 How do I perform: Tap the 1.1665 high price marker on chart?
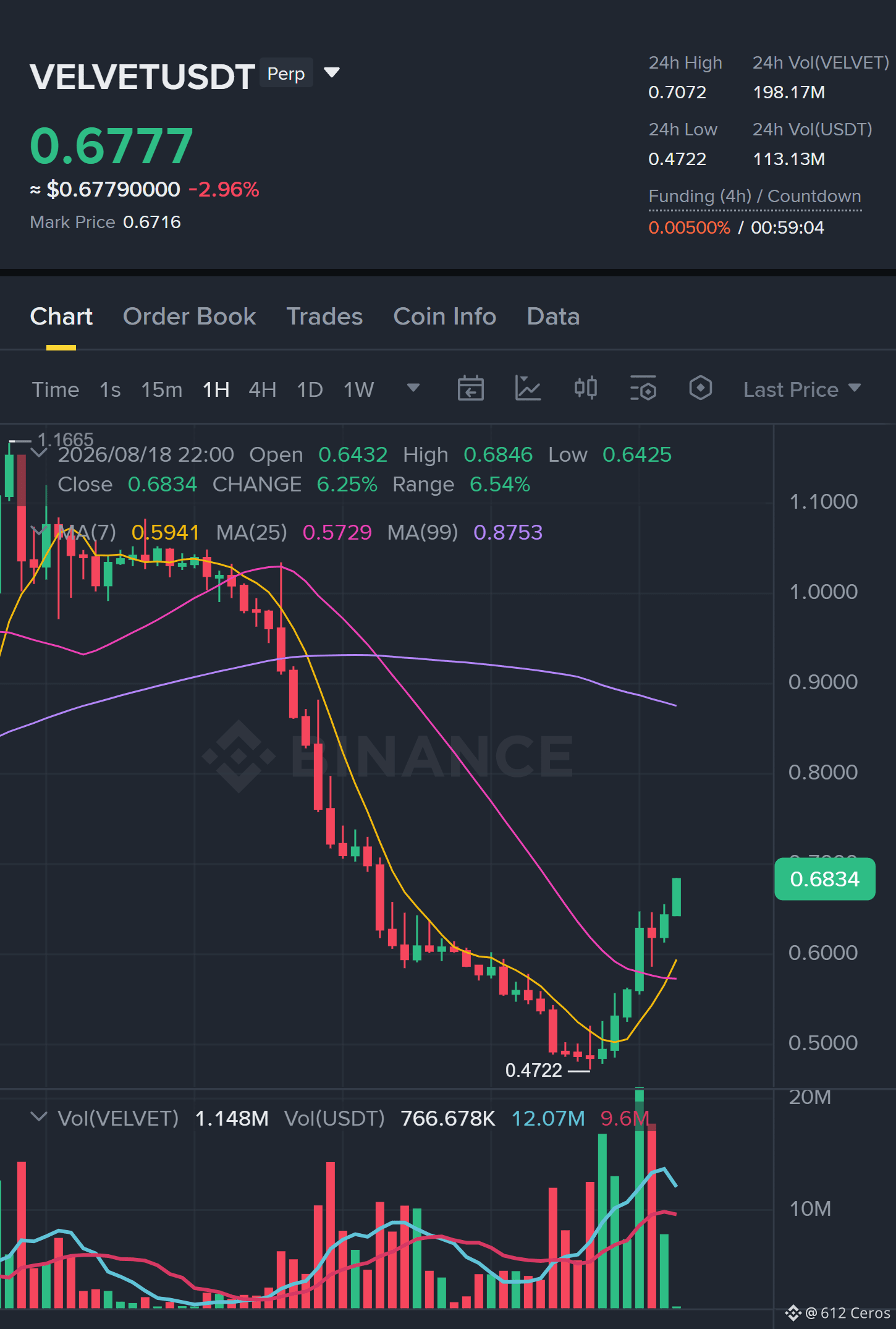66,439
